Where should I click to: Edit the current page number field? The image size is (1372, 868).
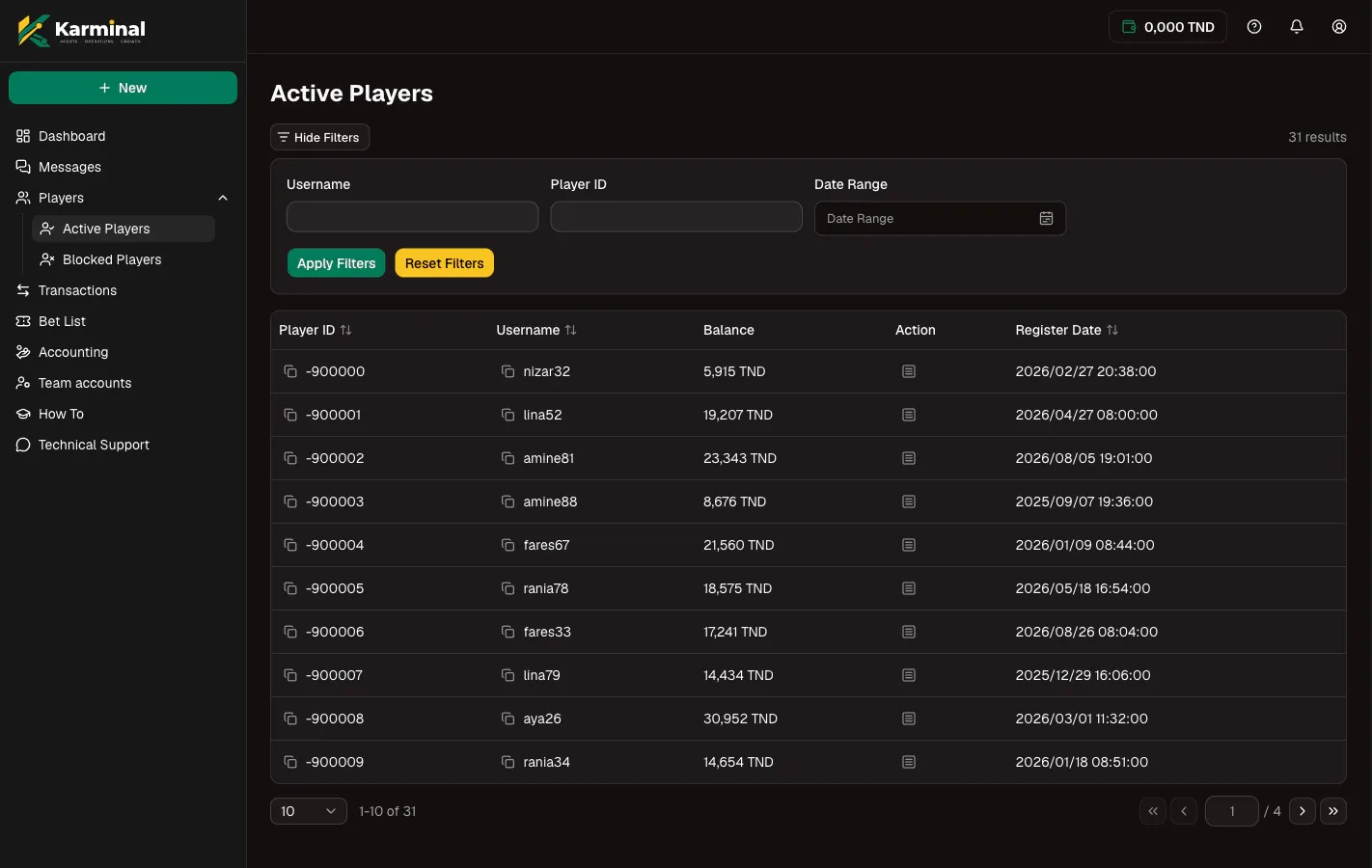pyautogui.click(x=1232, y=811)
